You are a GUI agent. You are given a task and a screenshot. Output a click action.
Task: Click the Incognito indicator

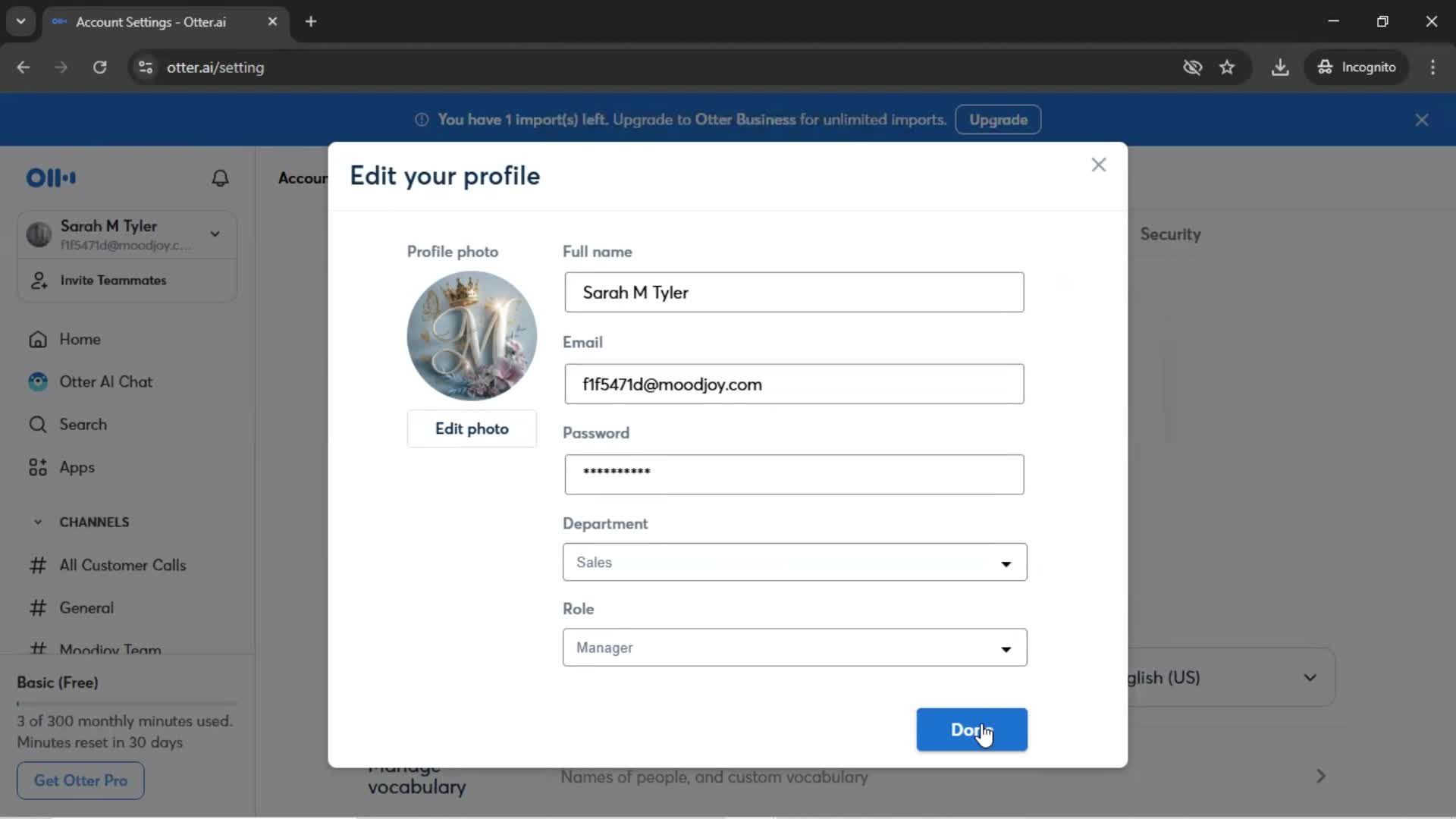tap(1357, 67)
